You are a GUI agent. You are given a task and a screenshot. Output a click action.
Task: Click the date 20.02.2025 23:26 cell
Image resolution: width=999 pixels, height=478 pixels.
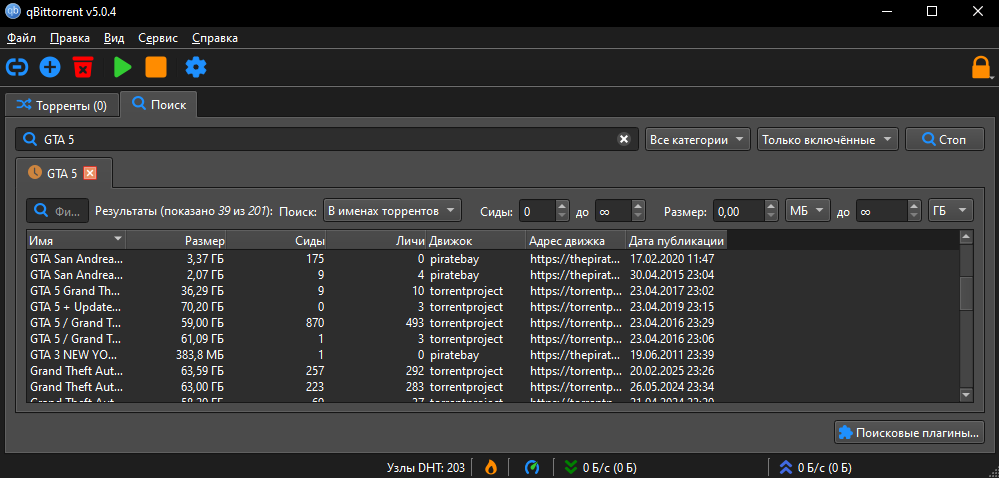click(x=672, y=370)
